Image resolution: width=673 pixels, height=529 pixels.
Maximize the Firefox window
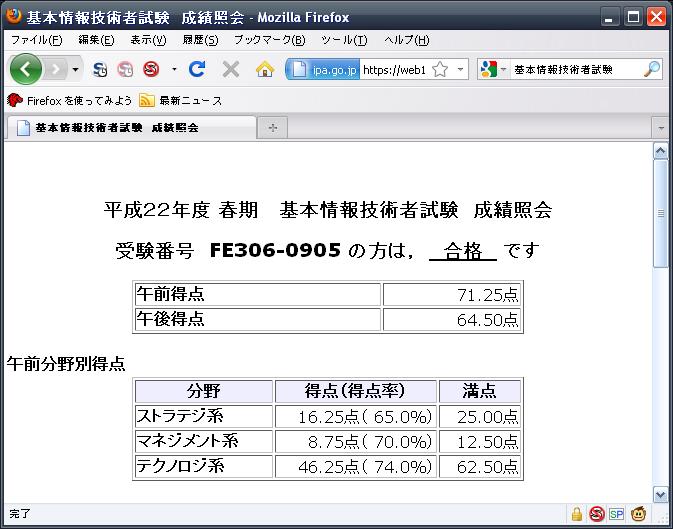pos(633,17)
